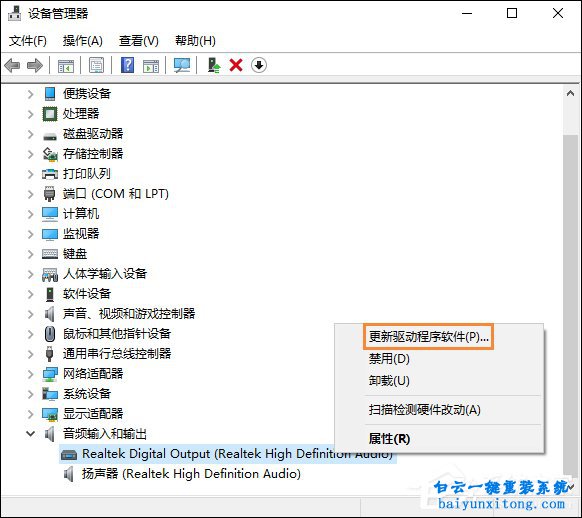Click the 处理器 chip icon
The width and height of the screenshot is (582, 518).
click(x=50, y=114)
